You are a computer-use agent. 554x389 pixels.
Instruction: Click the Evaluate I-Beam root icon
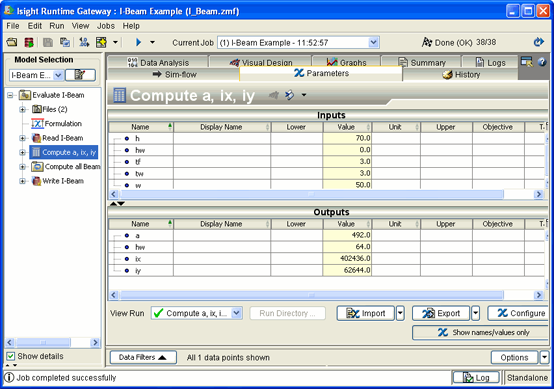coord(25,95)
